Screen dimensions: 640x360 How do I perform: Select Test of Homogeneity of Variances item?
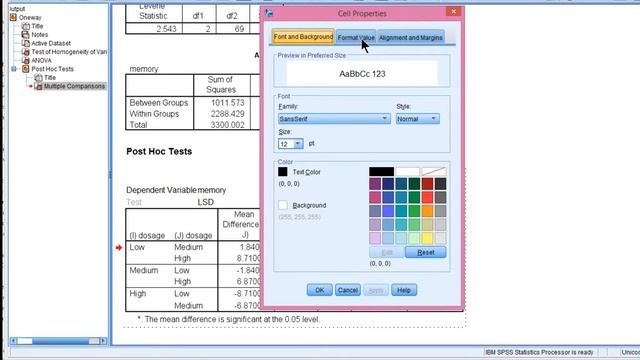click(69, 52)
